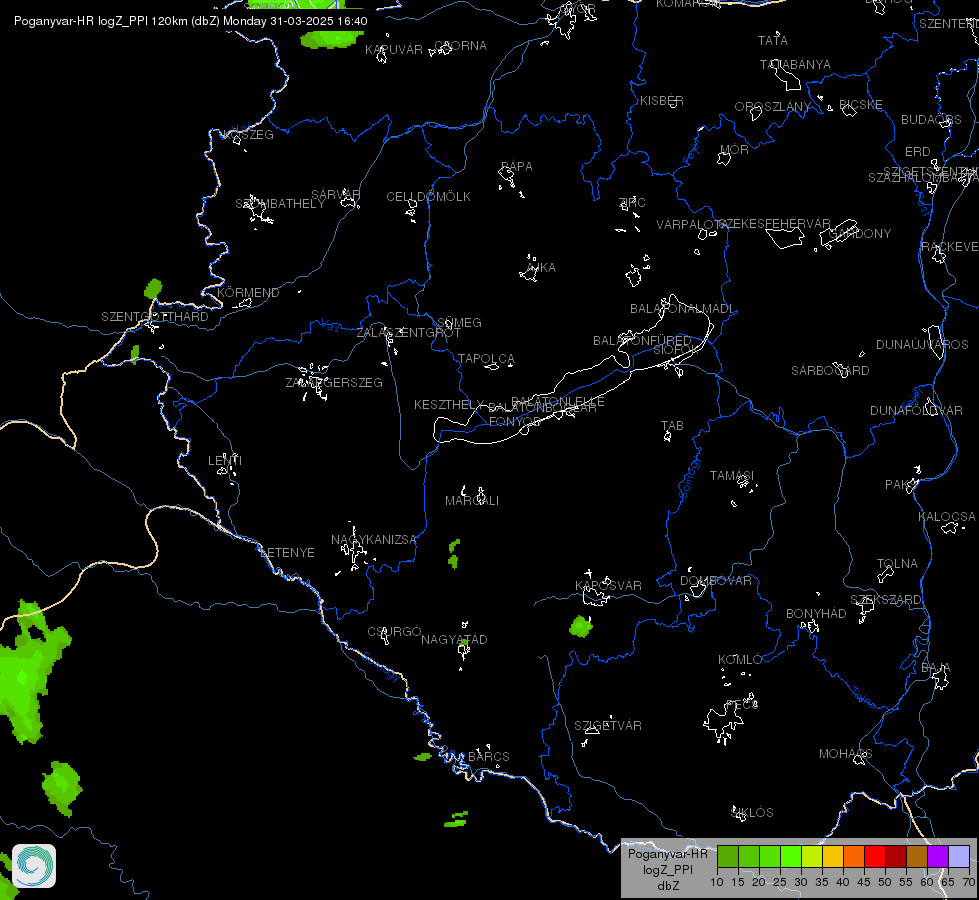Screen dimensions: 979x900
Task: Click the TAMÁSI city label
Action: (x=732, y=476)
